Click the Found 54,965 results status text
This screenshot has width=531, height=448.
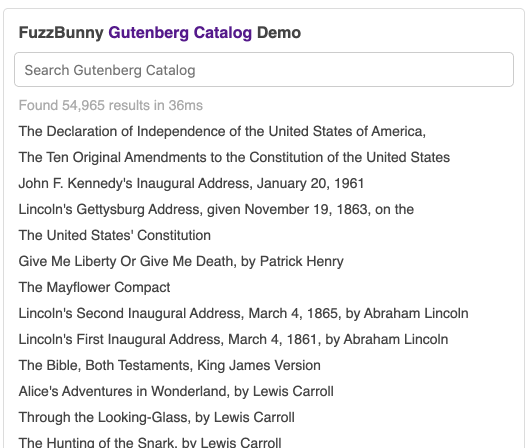click(x=111, y=105)
